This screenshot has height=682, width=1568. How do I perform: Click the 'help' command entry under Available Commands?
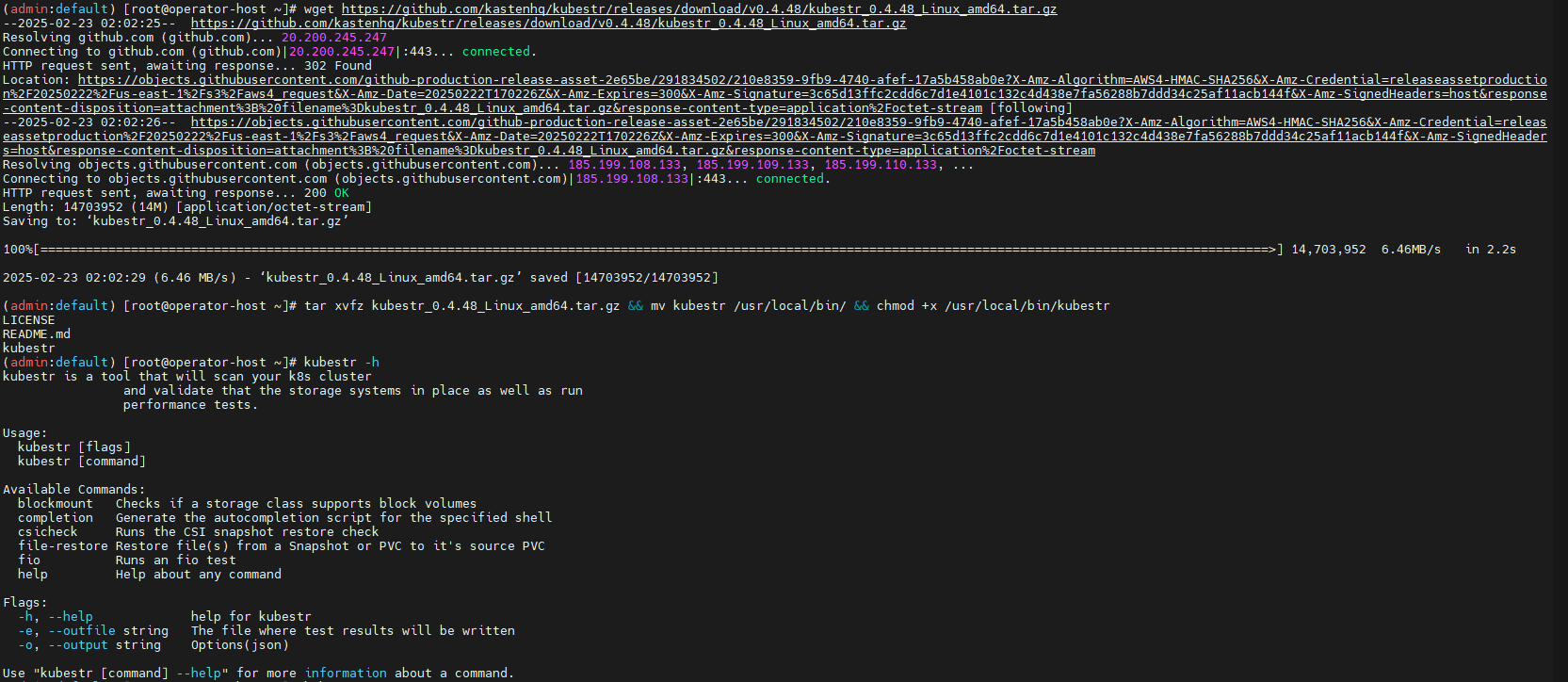[33, 575]
